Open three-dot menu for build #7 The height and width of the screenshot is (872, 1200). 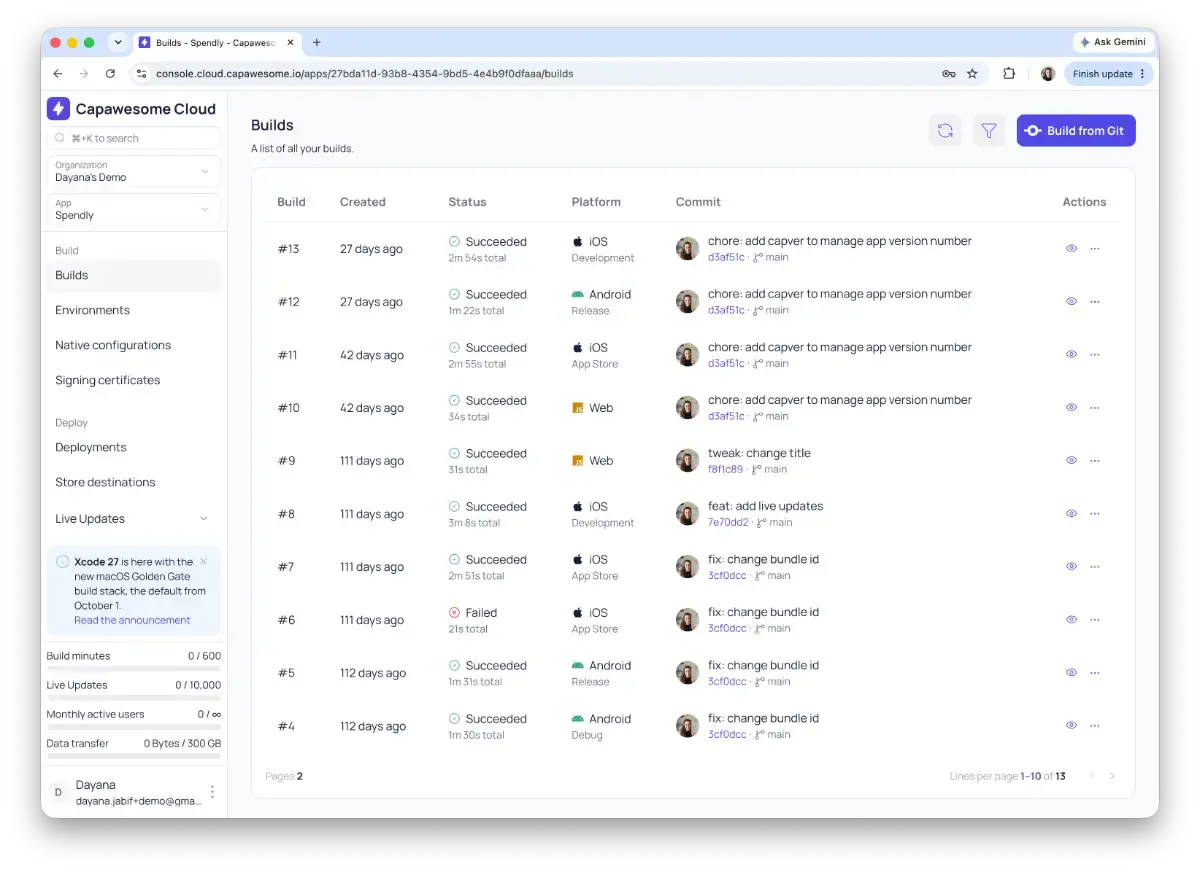pyautogui.click(x=1095, y=566)
